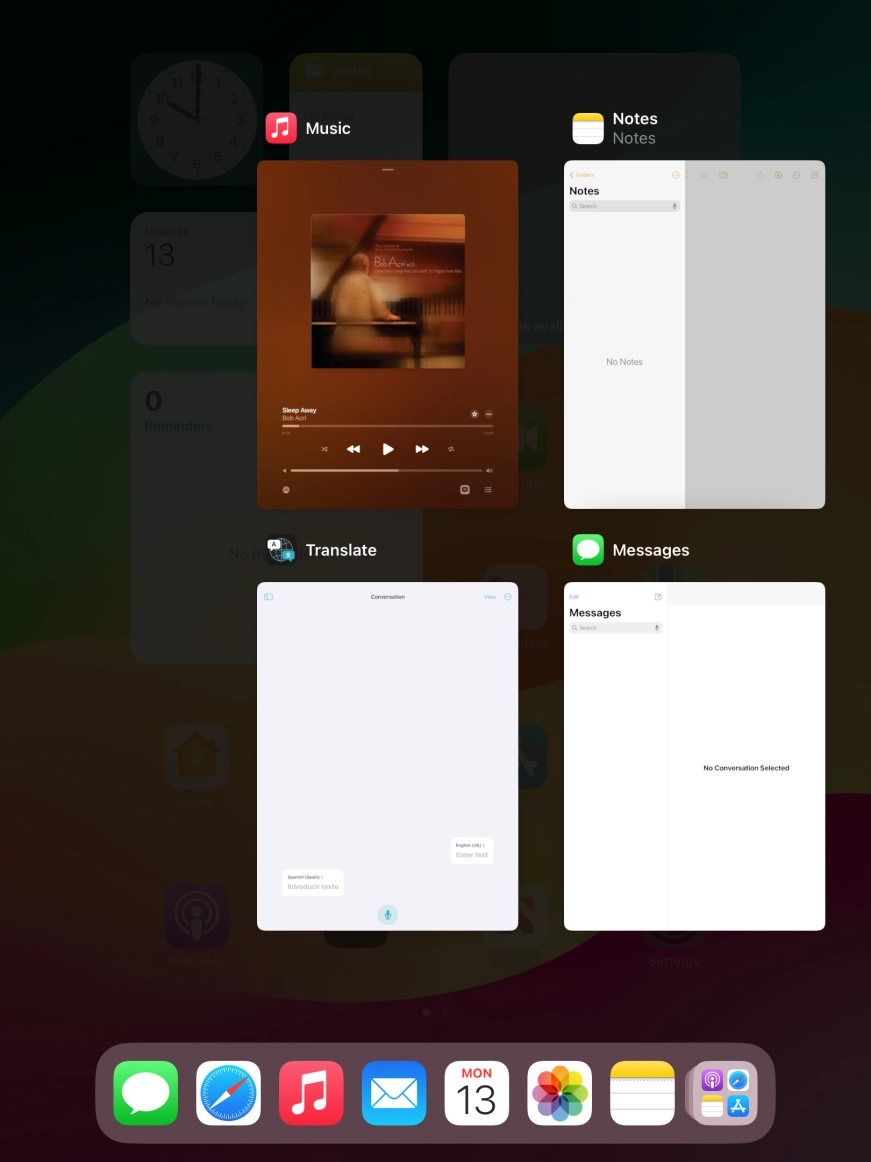This screenshot has height=1162, width=871.
Task: Select the Notes app card
Action: [694, 334]
